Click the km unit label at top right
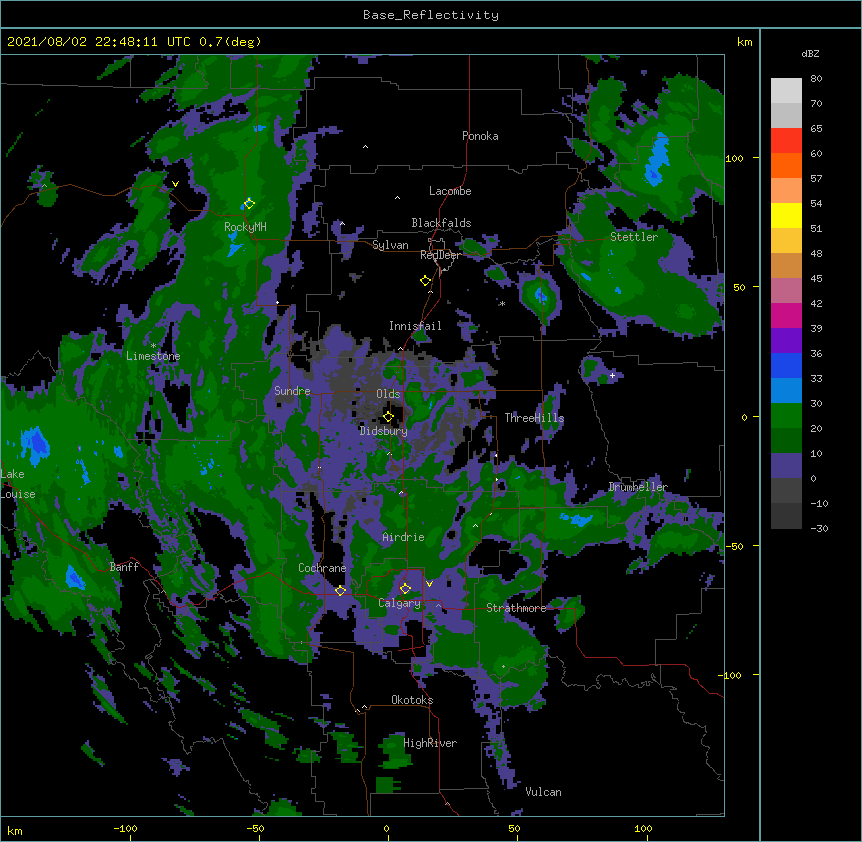Image resolution: width=862 pixels, height=842 pixels. click(744, 42)
